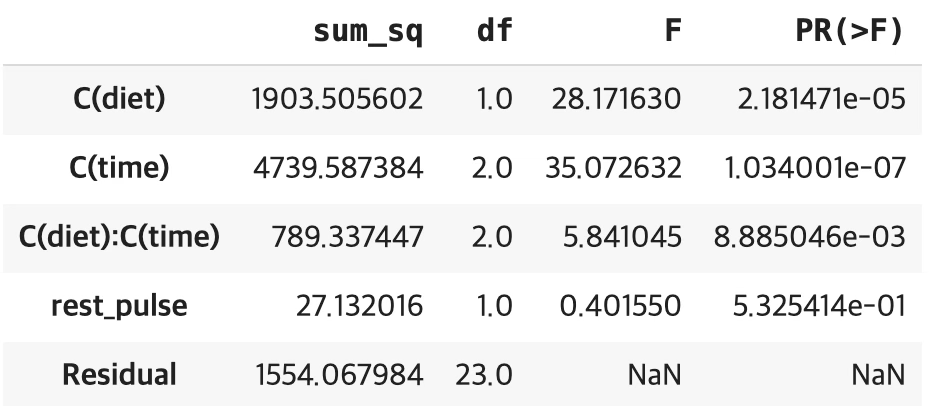Click the sum_sq column header

click(x=367, y=32)
